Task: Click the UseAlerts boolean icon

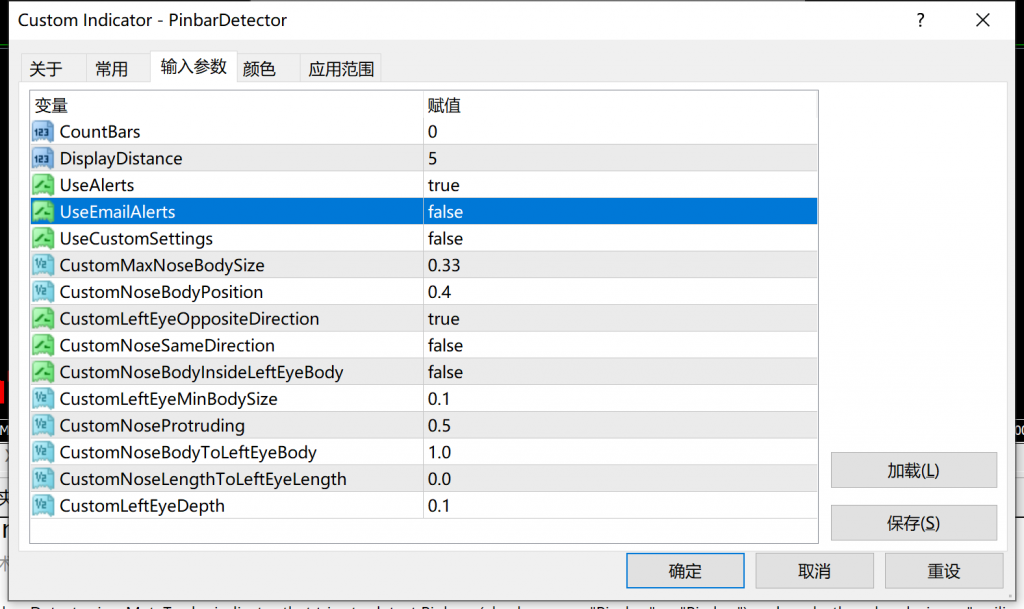Action: pos(43,185)
